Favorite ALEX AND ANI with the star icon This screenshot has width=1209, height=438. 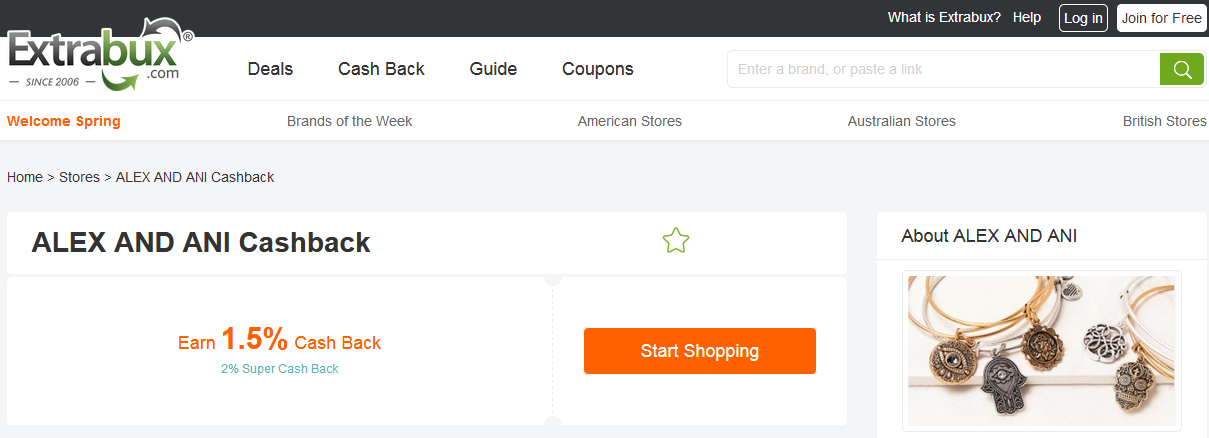(676, 241)
